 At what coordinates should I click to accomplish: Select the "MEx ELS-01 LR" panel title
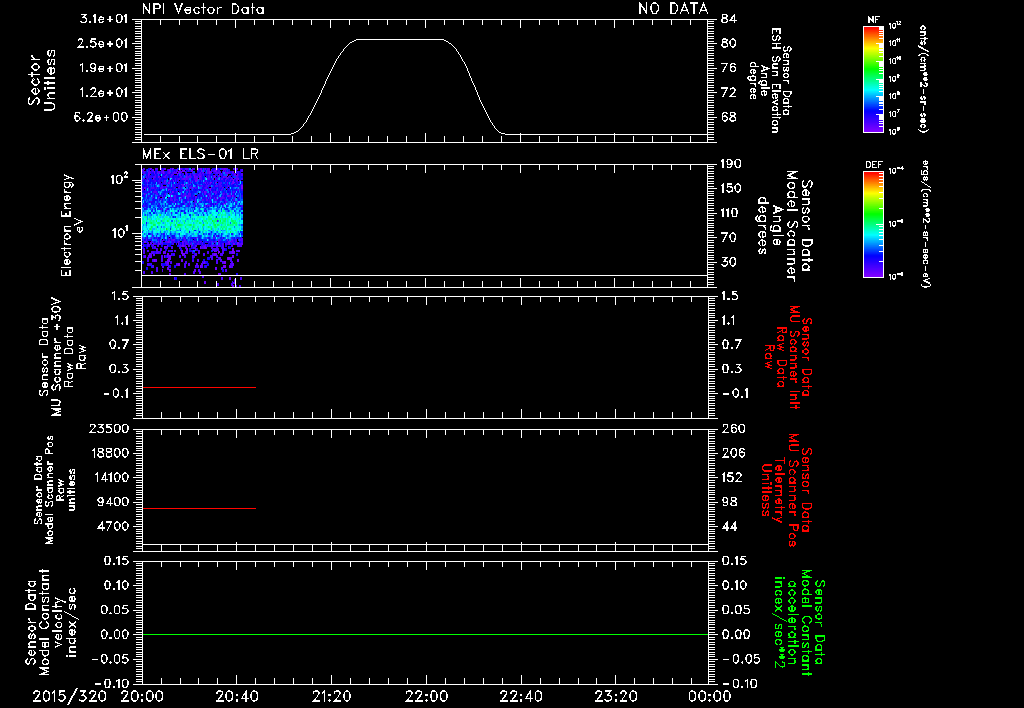(x=200, y=154)
